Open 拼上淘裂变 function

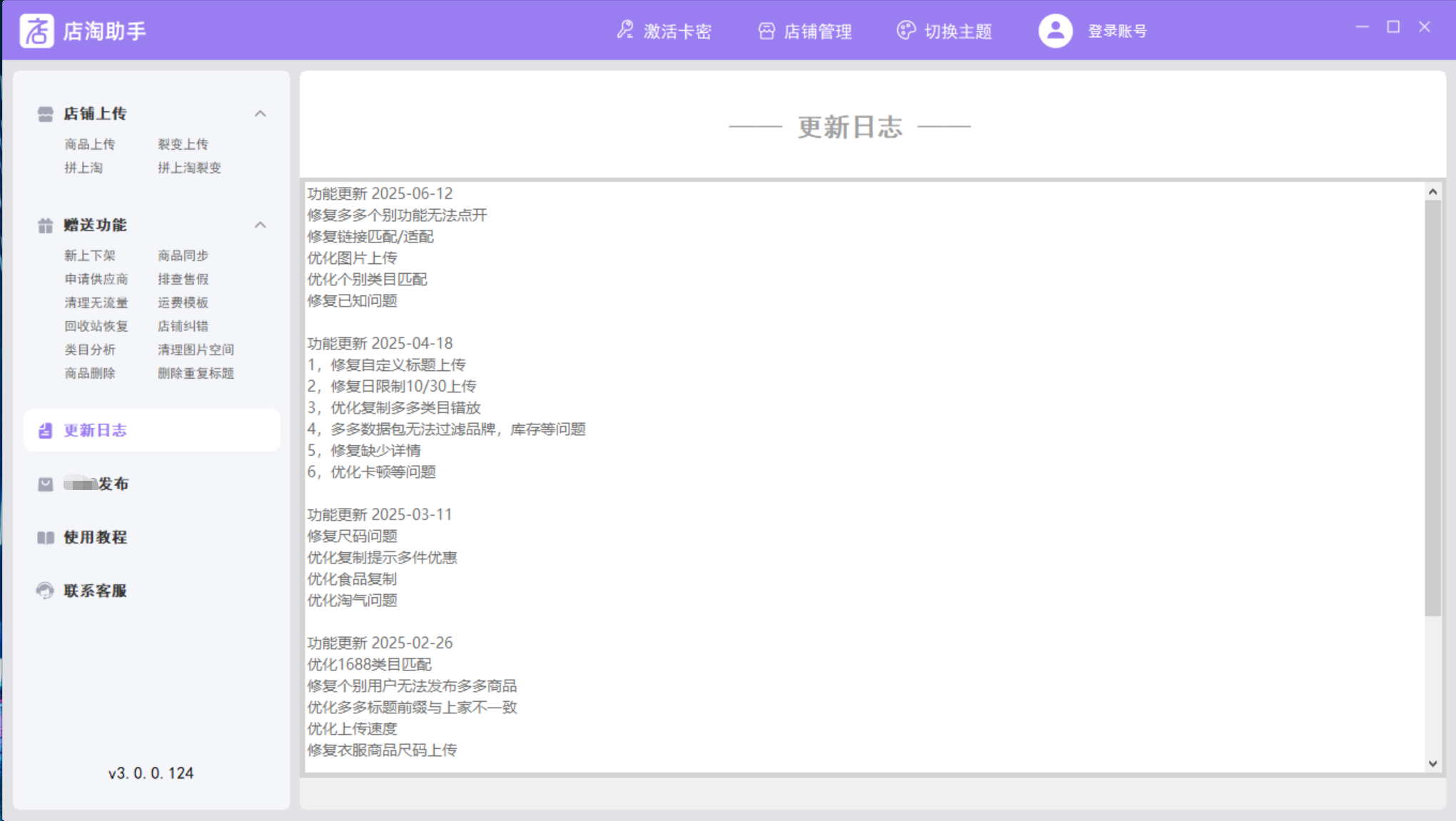[190, 168]
